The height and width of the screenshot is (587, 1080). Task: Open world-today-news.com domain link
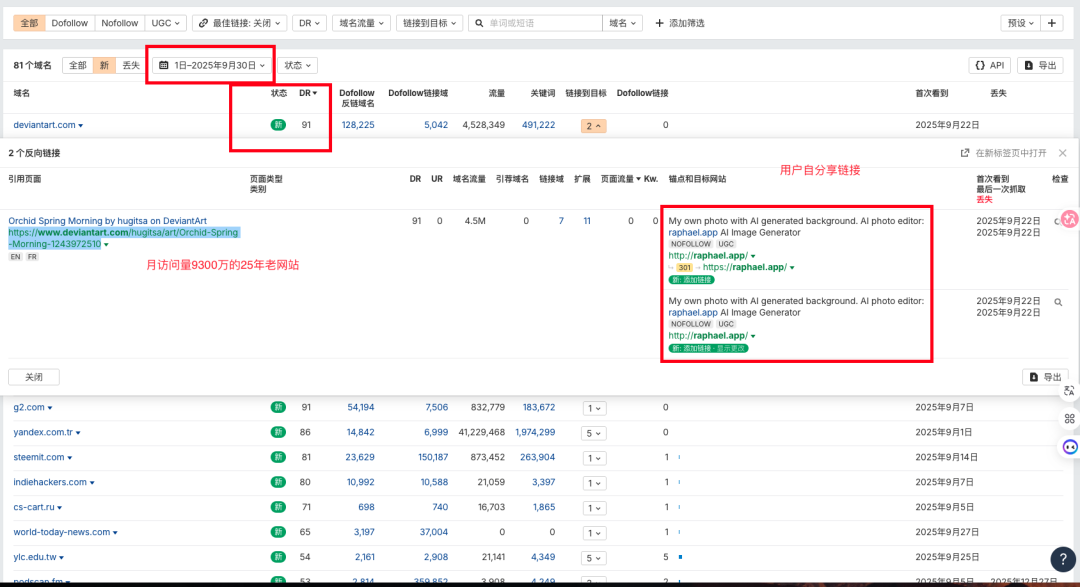tap(61, 532)
